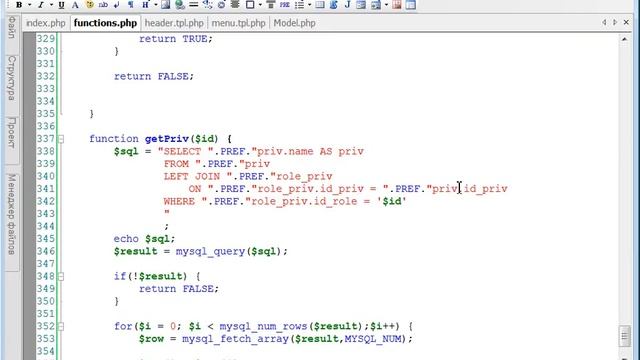Click the yellow face toolbar icon
The width and height of the screenshot is (640, 360).
(90, 5)
